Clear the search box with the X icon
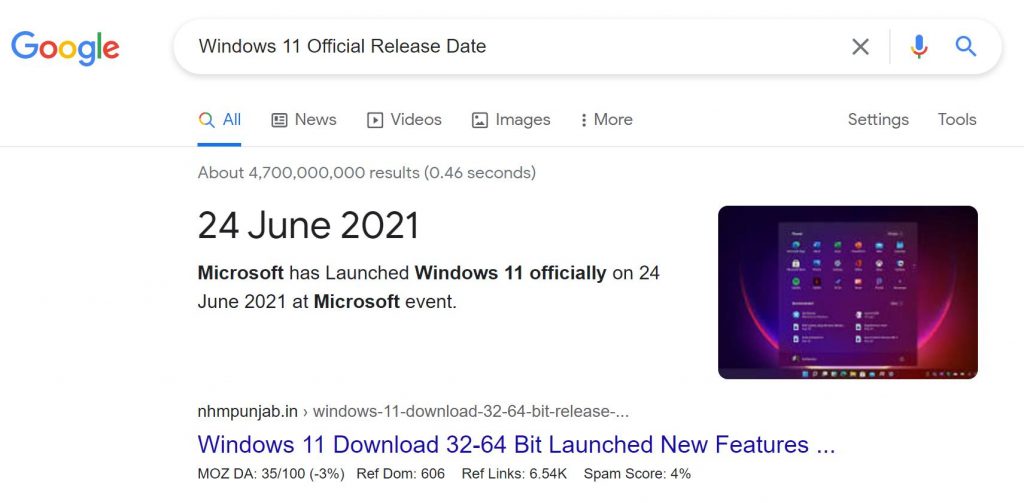 coord(860,47)
